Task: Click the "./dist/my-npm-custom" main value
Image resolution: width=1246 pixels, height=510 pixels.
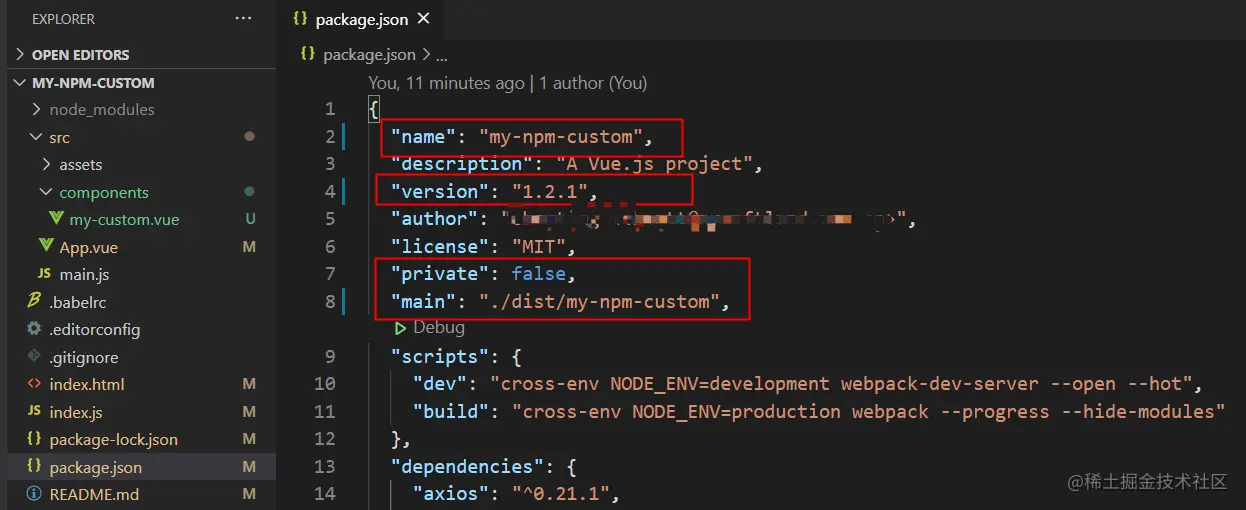Action: 599,301
